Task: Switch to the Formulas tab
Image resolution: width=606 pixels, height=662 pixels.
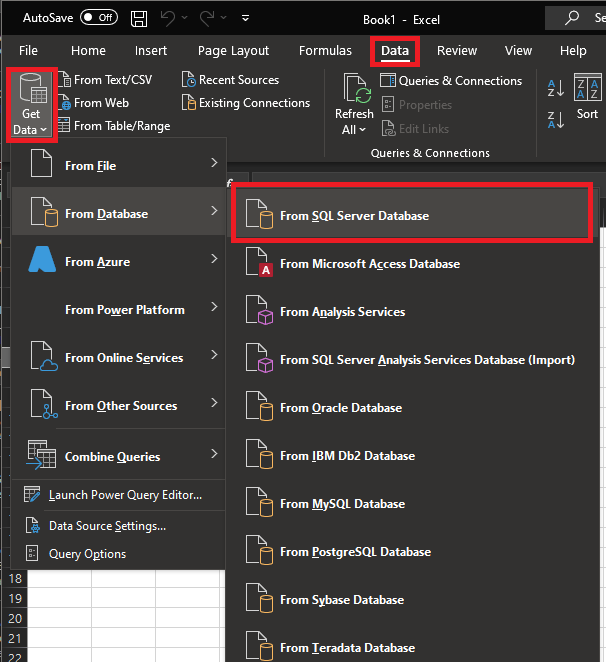Action: 325,51
